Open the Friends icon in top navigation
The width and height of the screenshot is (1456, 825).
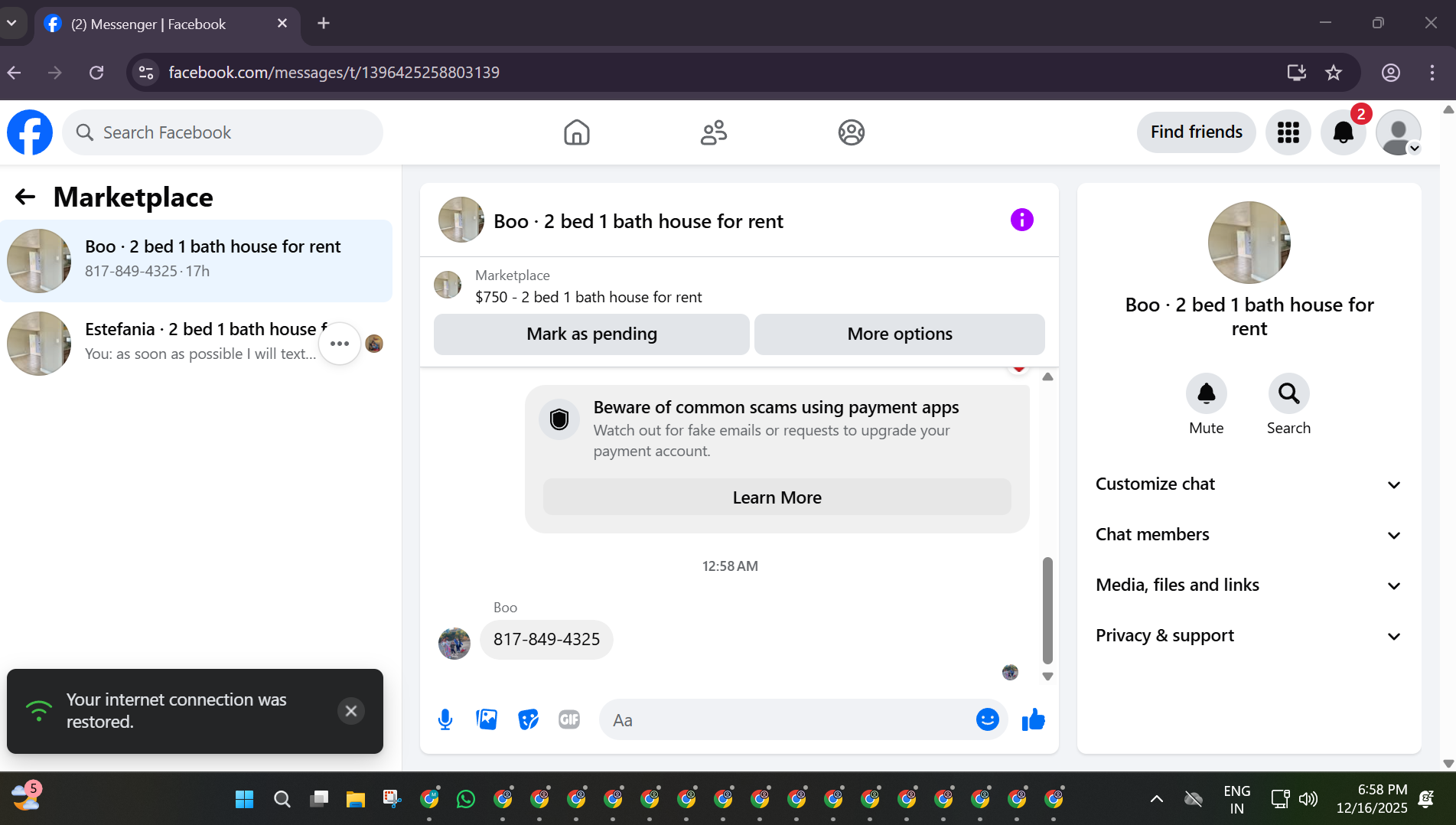tap(714, 132)
